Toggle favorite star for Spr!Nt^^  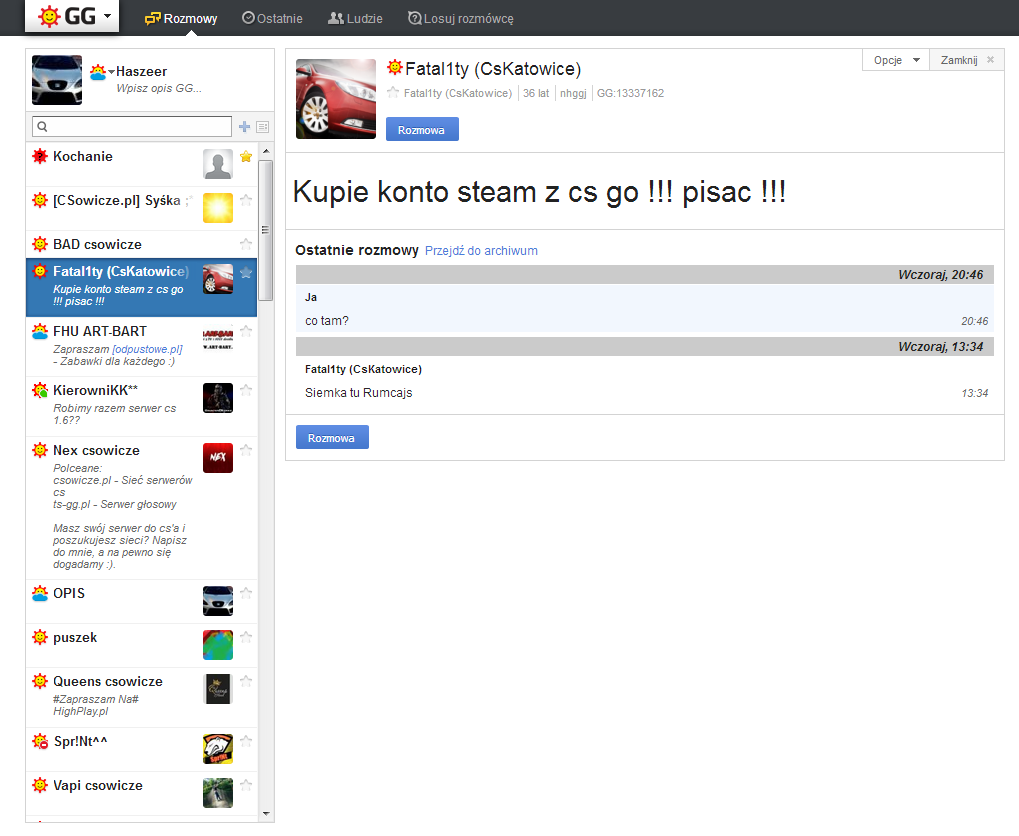[246, 741]
